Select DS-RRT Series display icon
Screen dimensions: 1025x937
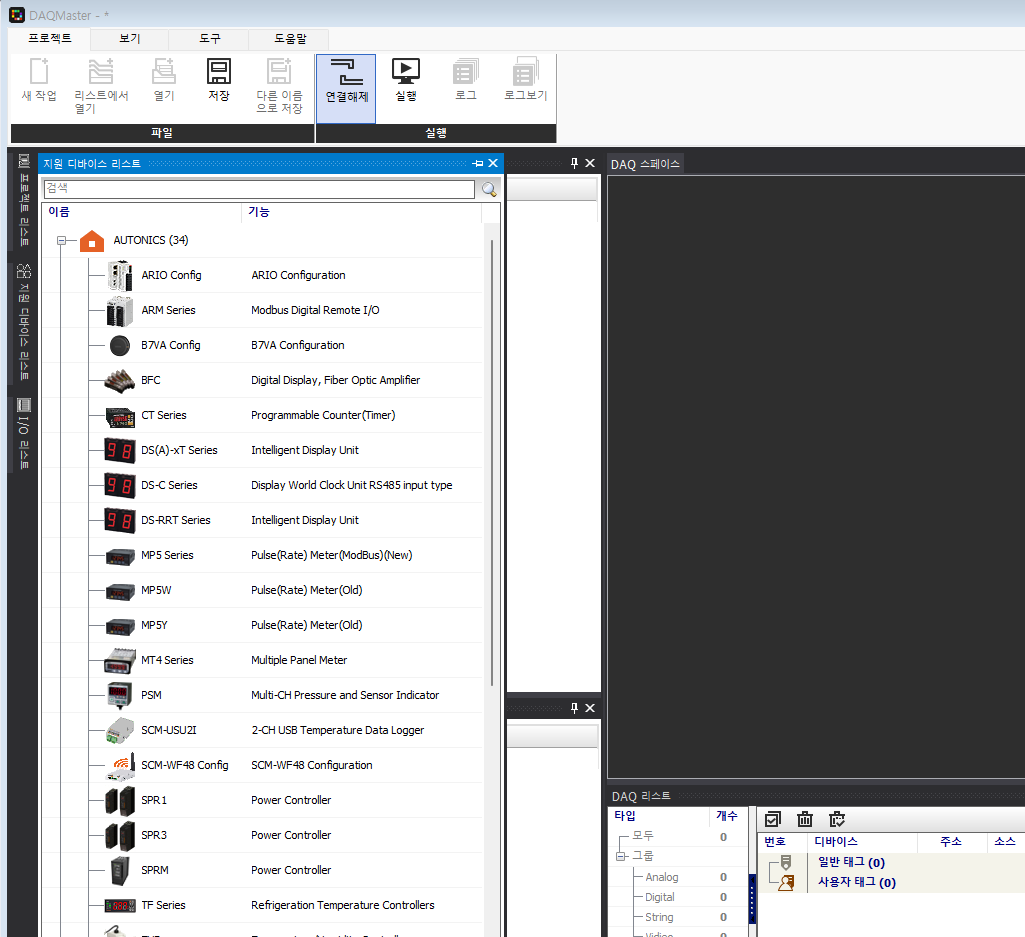click(120, 520)
